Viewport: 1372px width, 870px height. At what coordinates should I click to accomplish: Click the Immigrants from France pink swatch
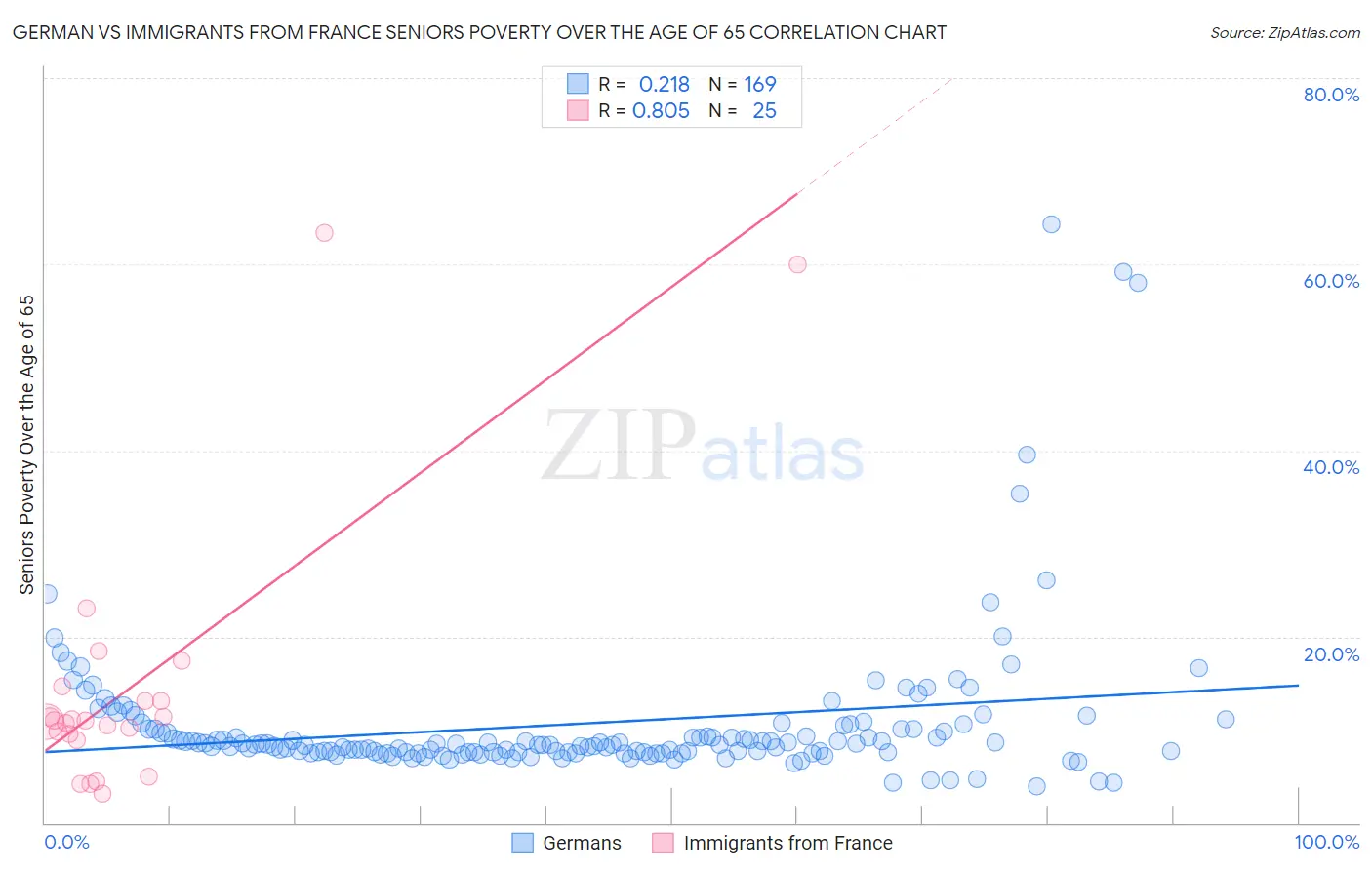tap(664, 843)
